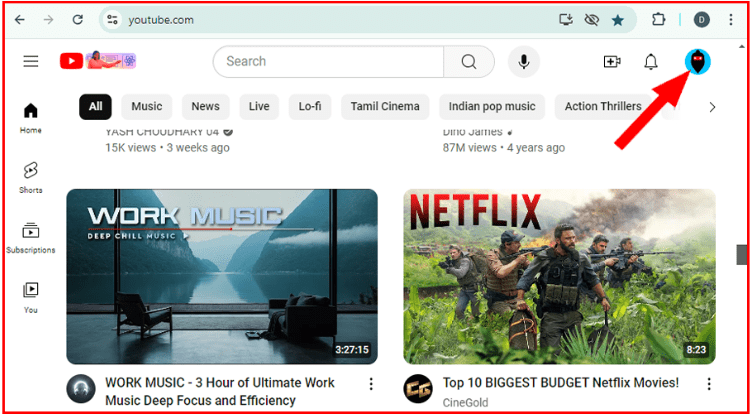Viewport: 751px width, 416px height.
Task: Click the magnifier search button
Action: [469, 61]
